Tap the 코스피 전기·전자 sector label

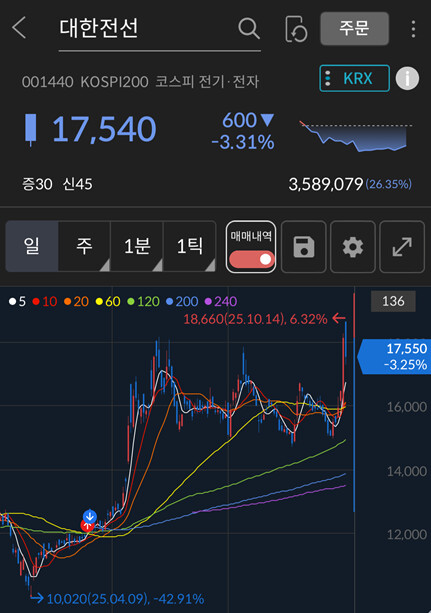point(207,82)
